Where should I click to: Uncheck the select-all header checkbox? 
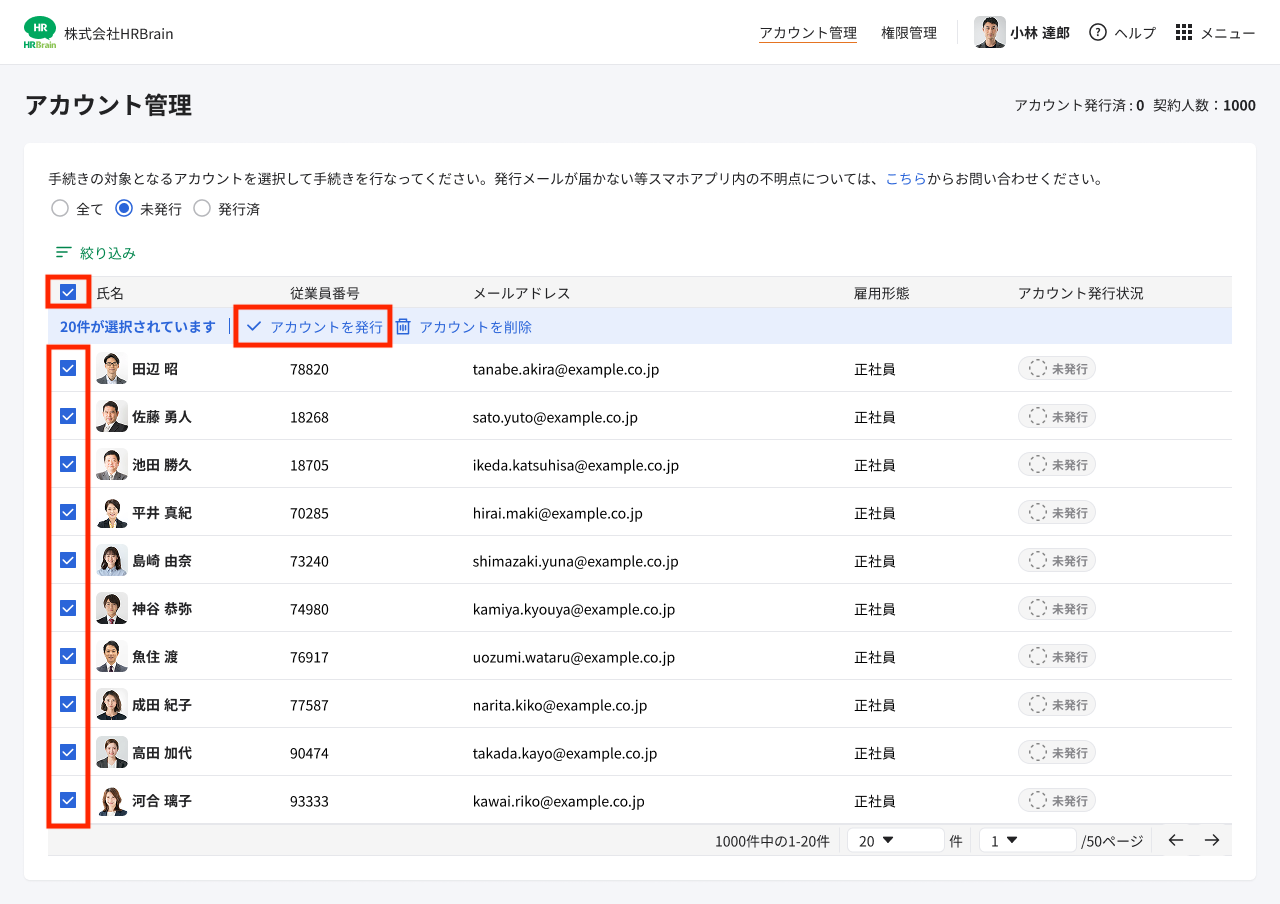point(68,292)
